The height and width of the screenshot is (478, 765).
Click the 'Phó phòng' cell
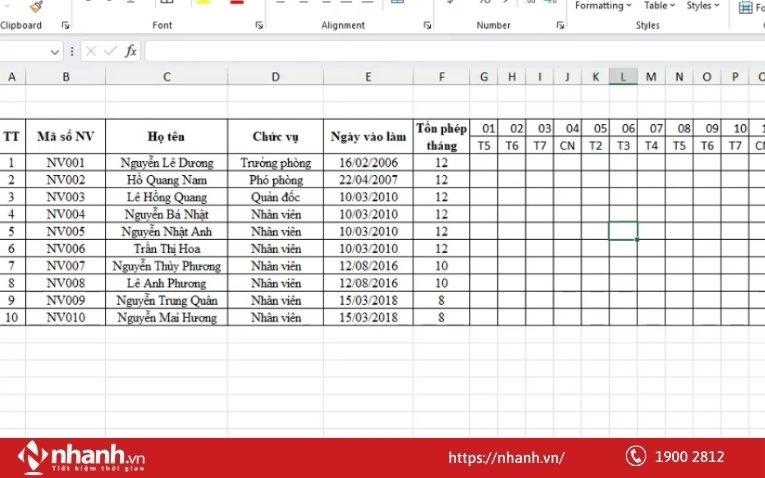[276, 180]
